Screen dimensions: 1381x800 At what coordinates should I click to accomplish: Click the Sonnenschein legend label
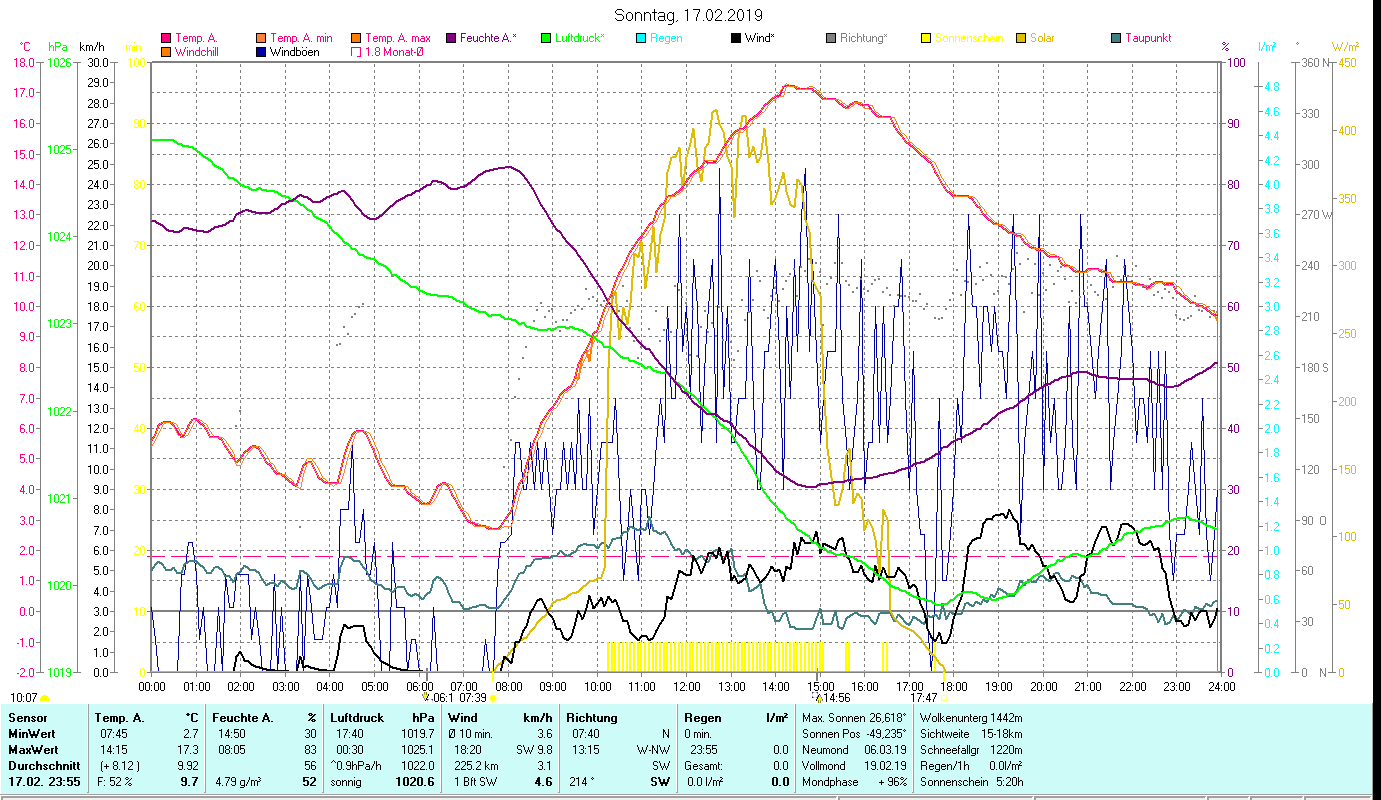point(969,38)
